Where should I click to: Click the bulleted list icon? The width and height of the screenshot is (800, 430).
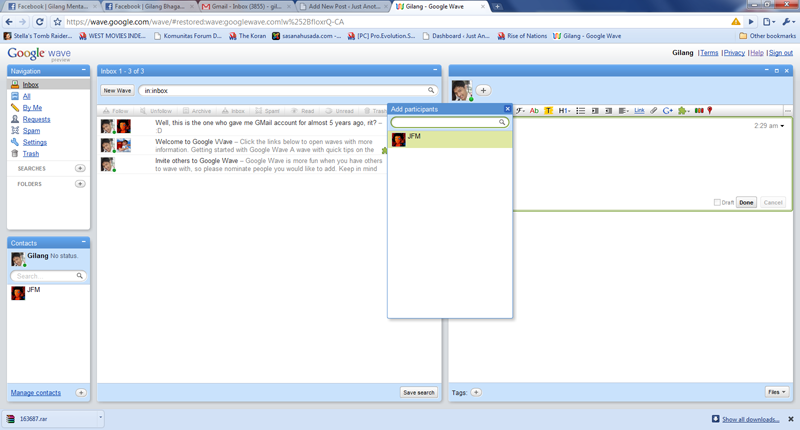[580, 111]
